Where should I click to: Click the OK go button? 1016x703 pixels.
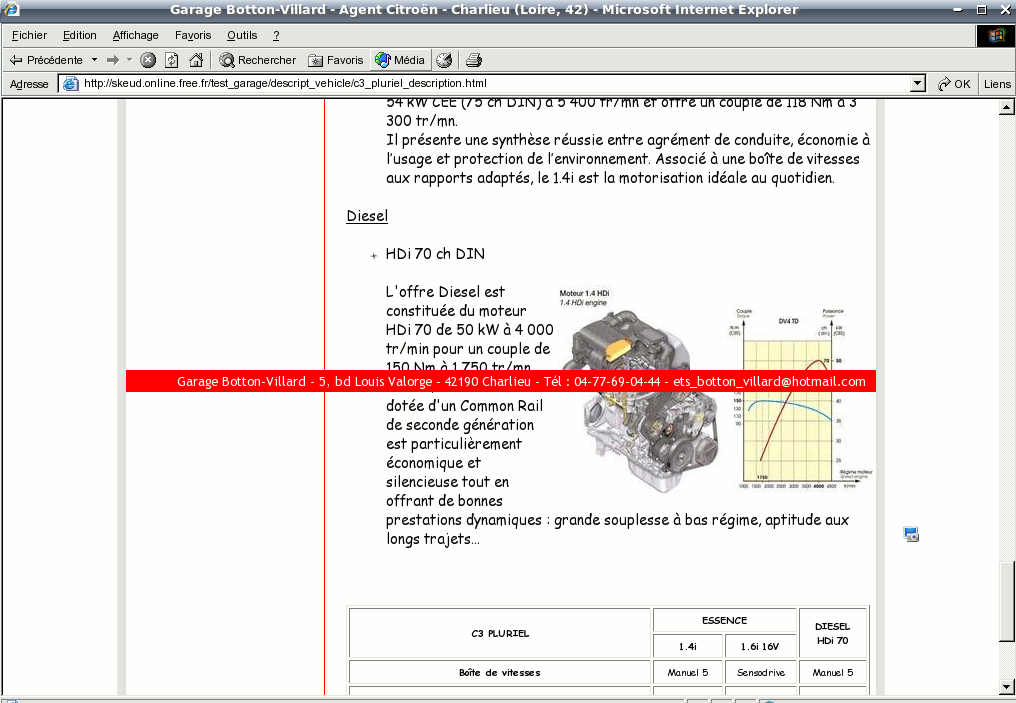[x=954, y=84]
